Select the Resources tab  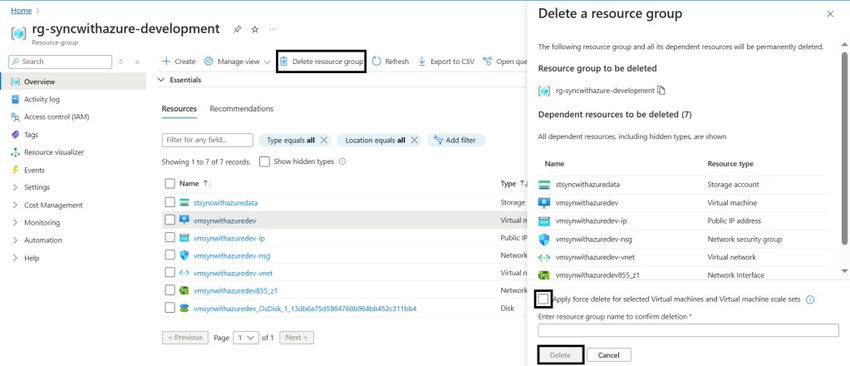(x=179, y=108)
